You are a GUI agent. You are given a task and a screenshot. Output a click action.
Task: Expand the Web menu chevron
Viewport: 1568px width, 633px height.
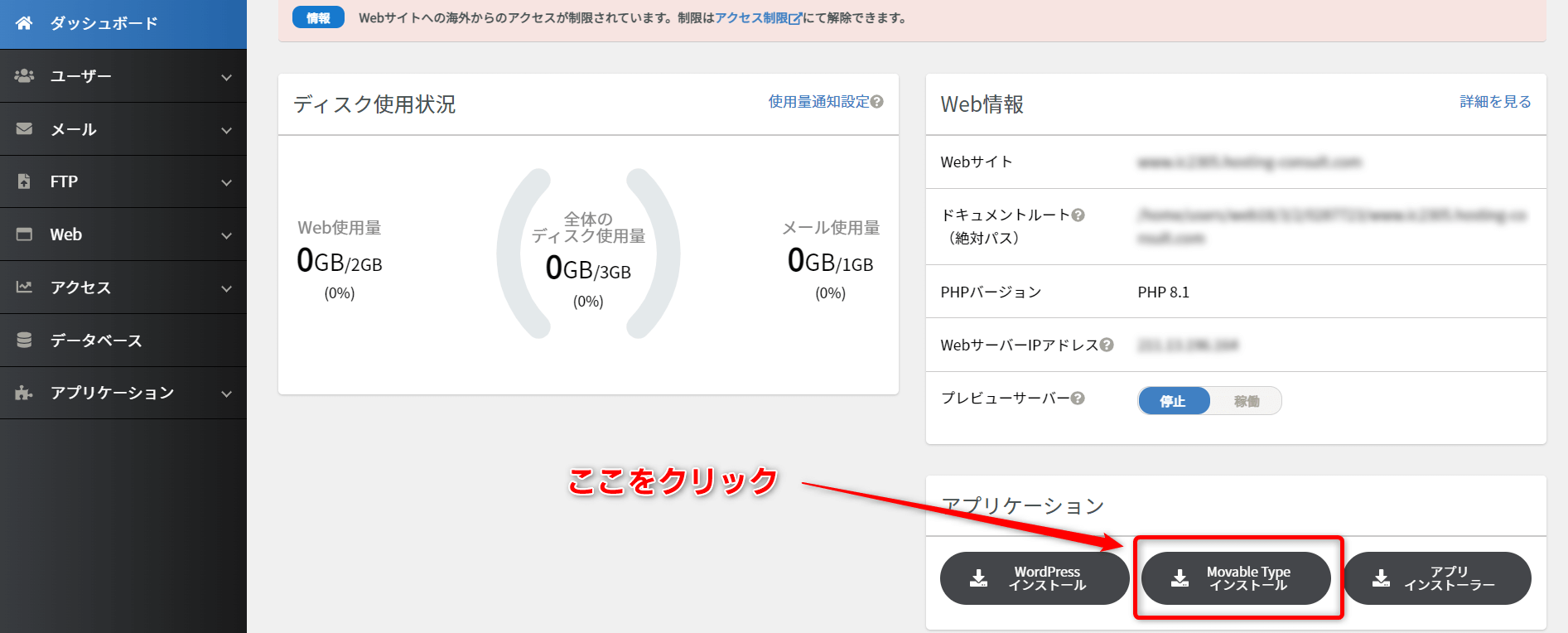coord(226,235)
